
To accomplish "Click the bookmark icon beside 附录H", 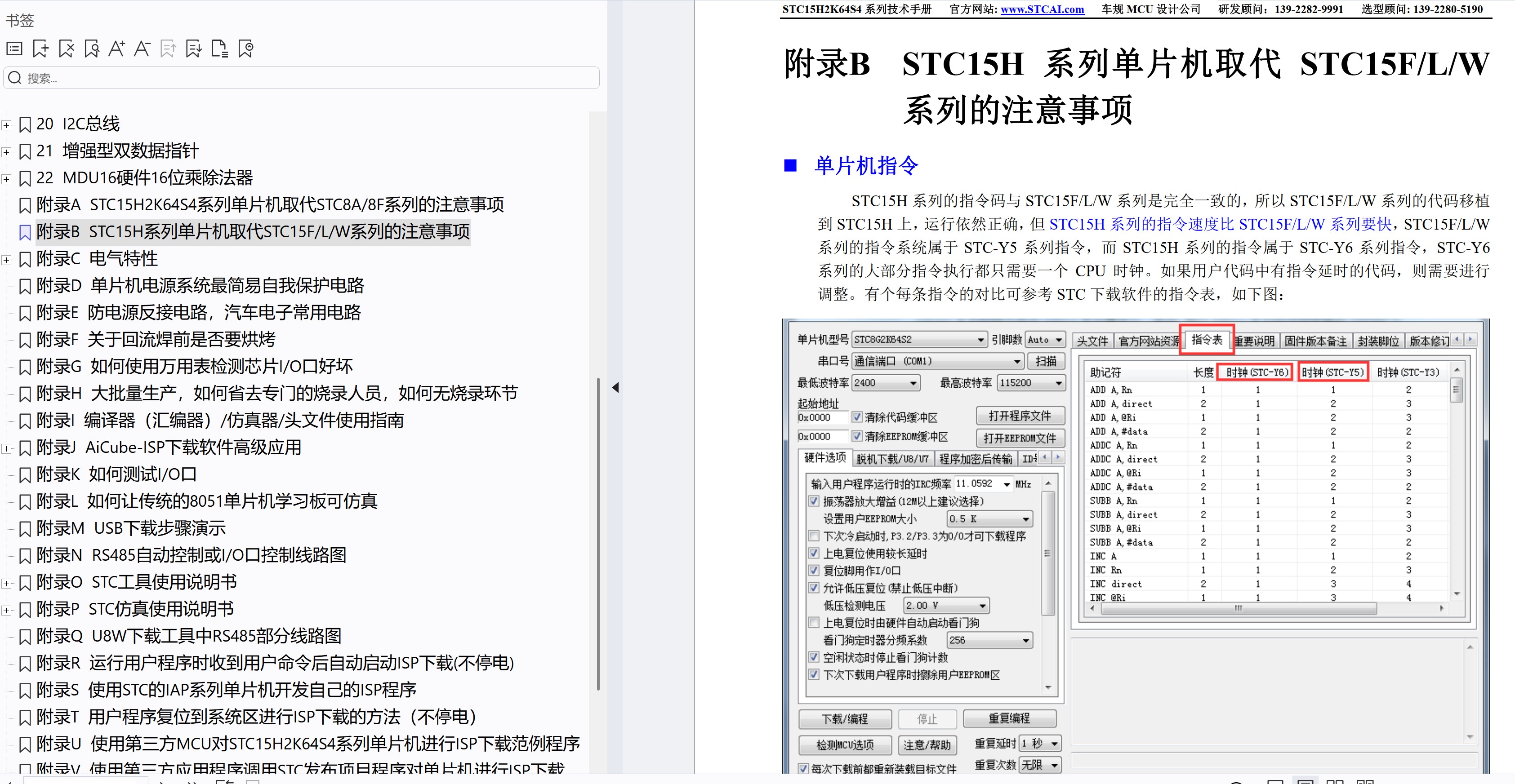I will tap(25, 394).
